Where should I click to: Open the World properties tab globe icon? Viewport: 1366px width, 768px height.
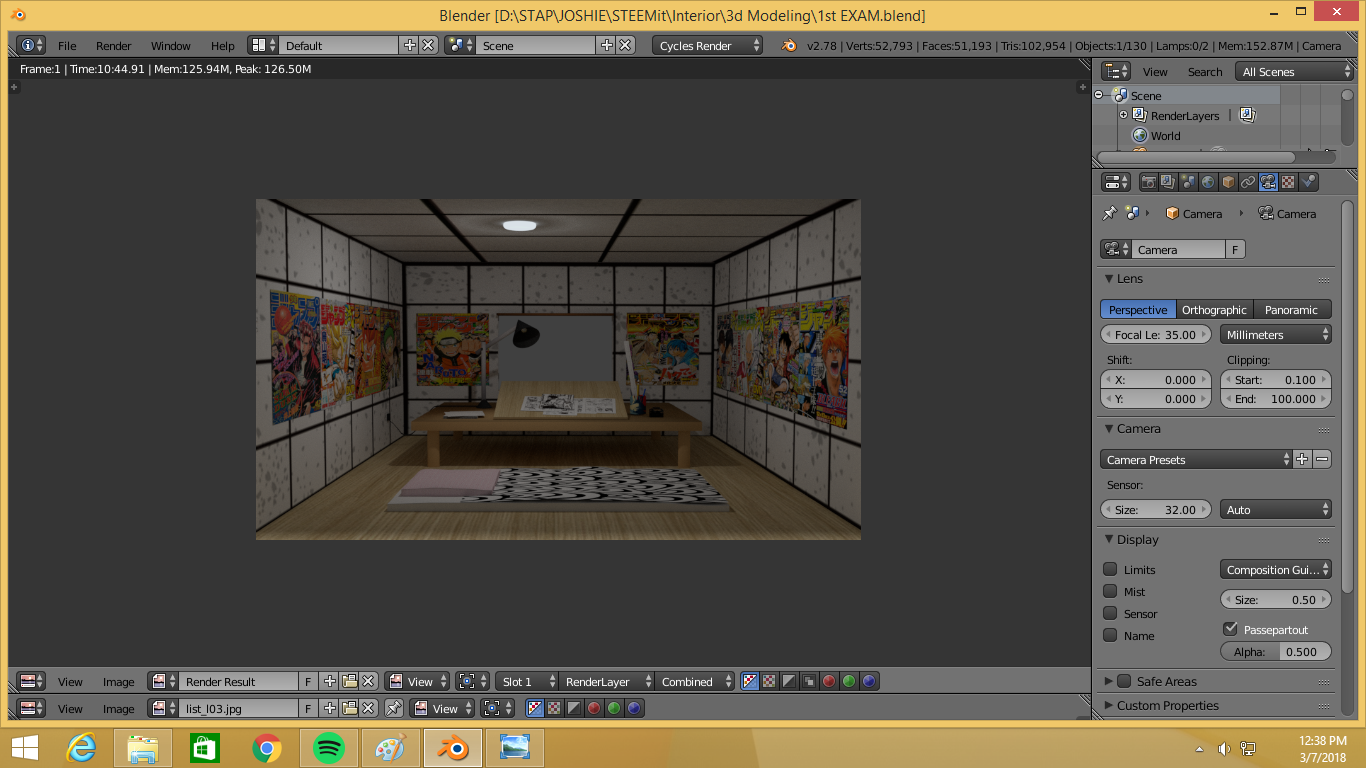[x=1208, y=182]
